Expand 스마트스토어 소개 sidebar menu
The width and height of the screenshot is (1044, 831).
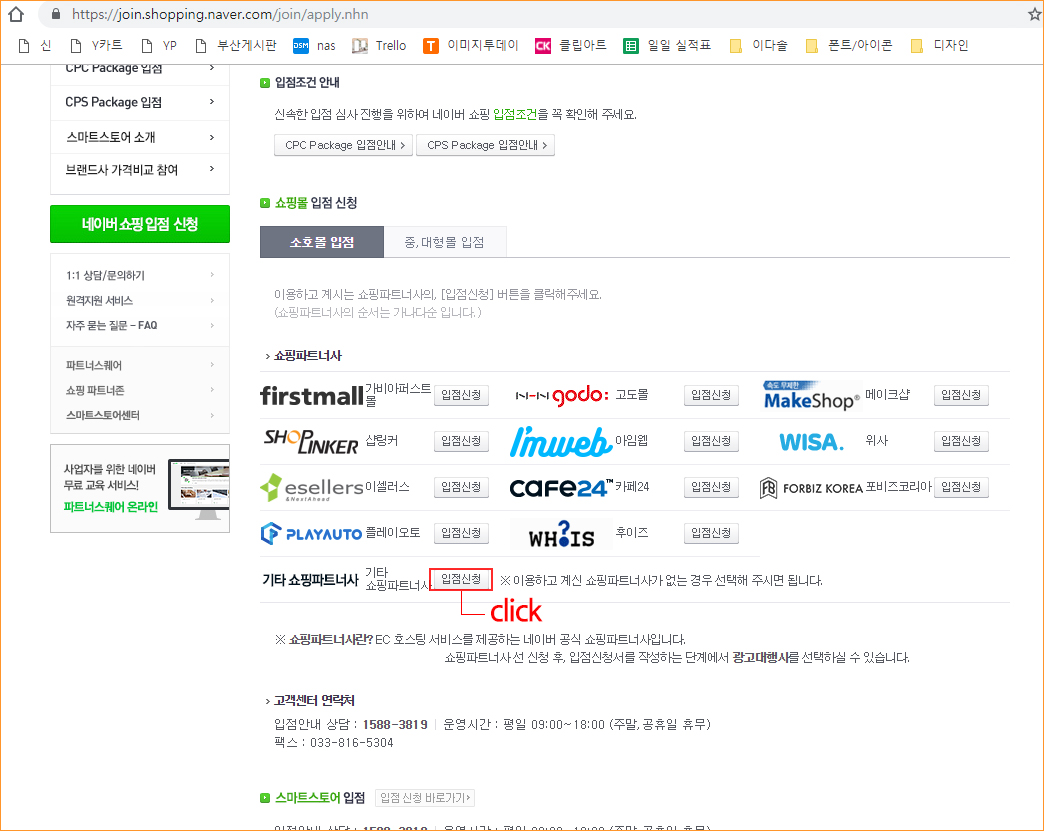[140, 137]
